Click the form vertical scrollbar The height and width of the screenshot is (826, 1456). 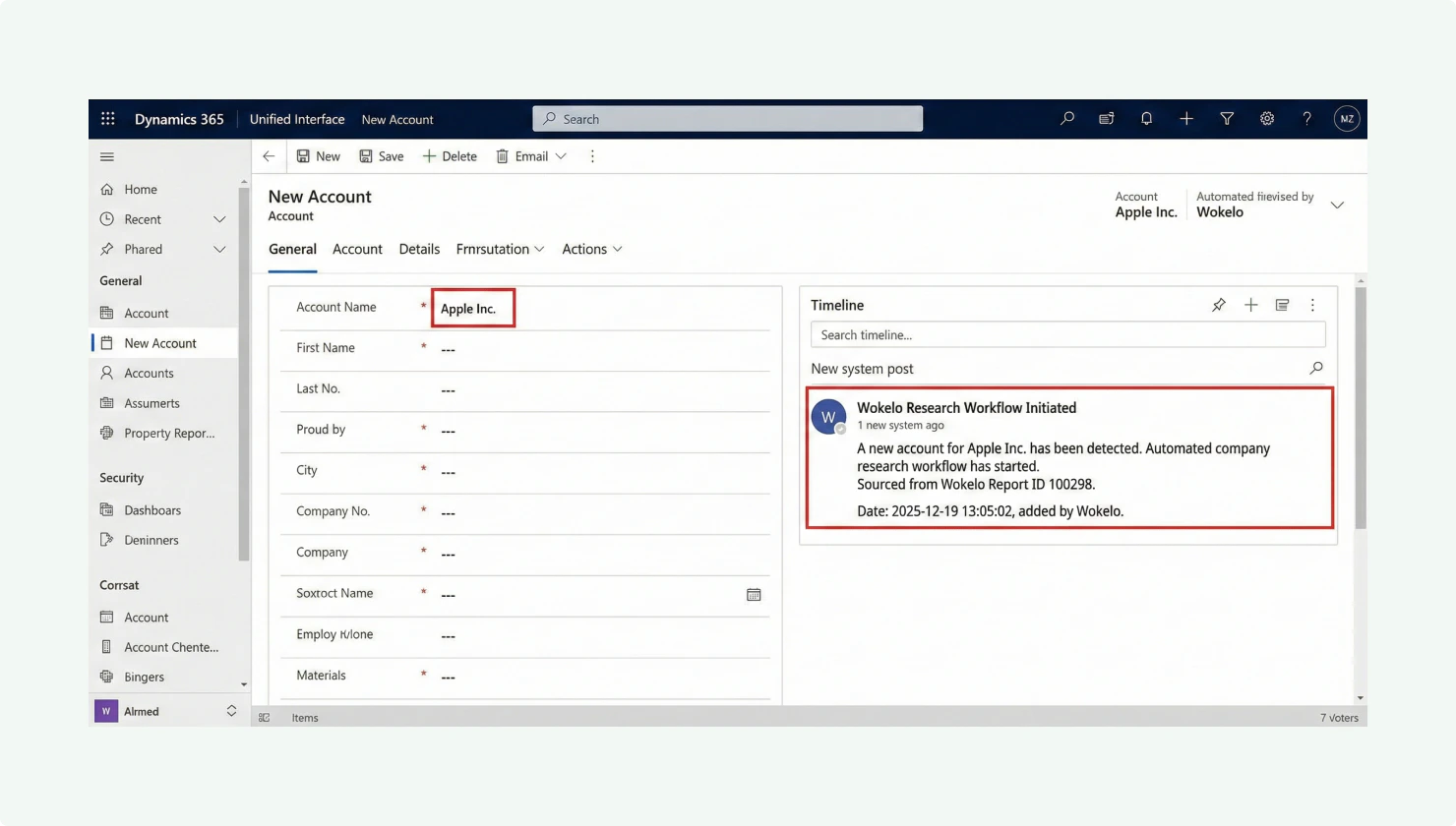tap(1361, 409)
